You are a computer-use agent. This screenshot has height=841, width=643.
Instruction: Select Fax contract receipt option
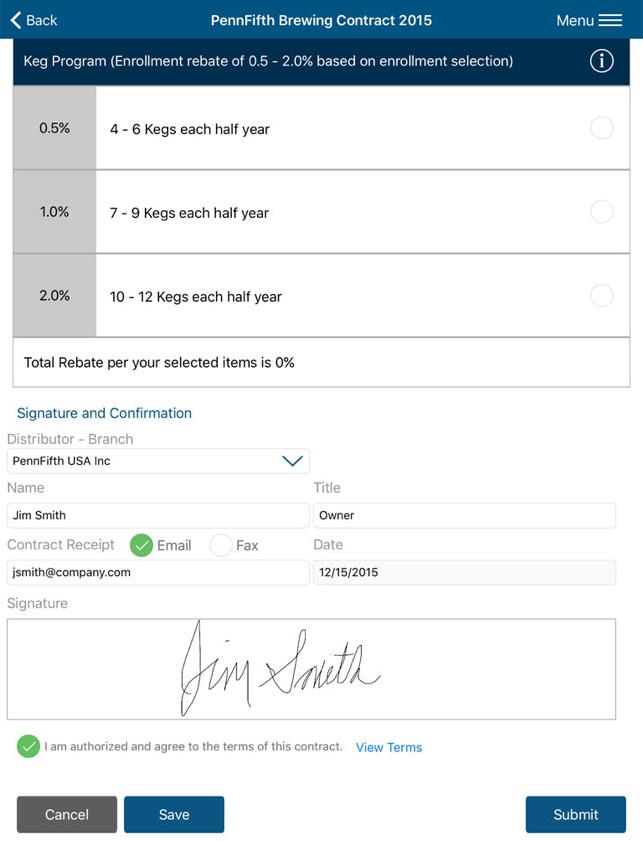(x=220, y=545)
